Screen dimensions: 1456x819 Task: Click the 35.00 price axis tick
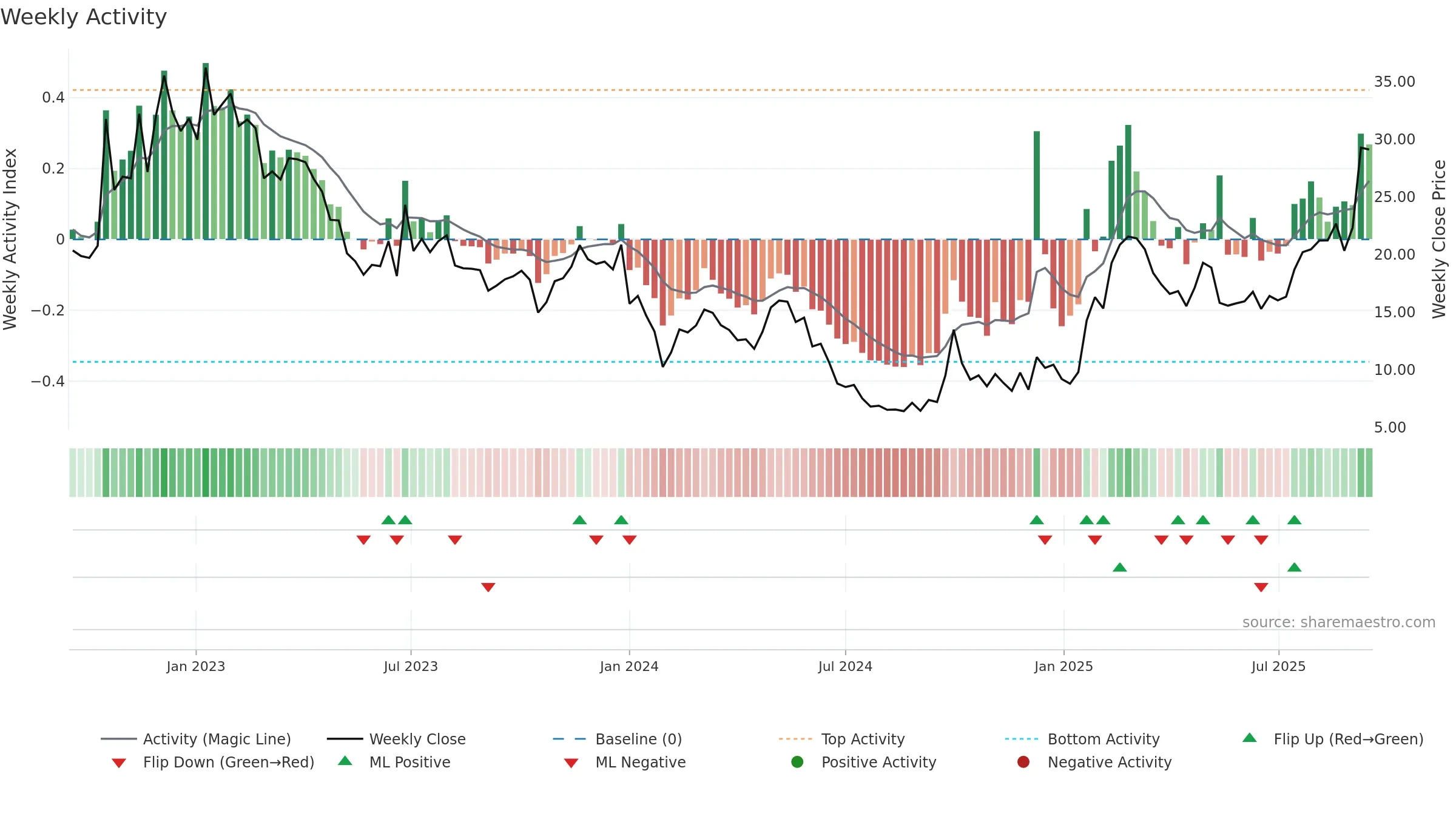click(1395, 82)
